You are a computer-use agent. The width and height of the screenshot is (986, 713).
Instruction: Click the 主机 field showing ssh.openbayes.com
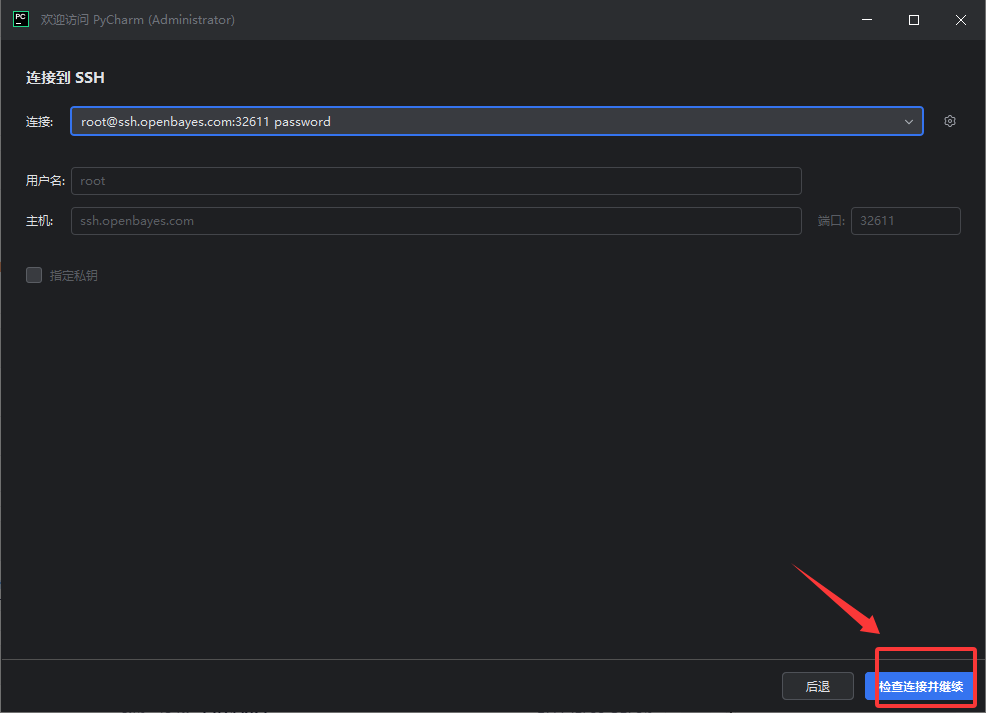pos(436,221)
